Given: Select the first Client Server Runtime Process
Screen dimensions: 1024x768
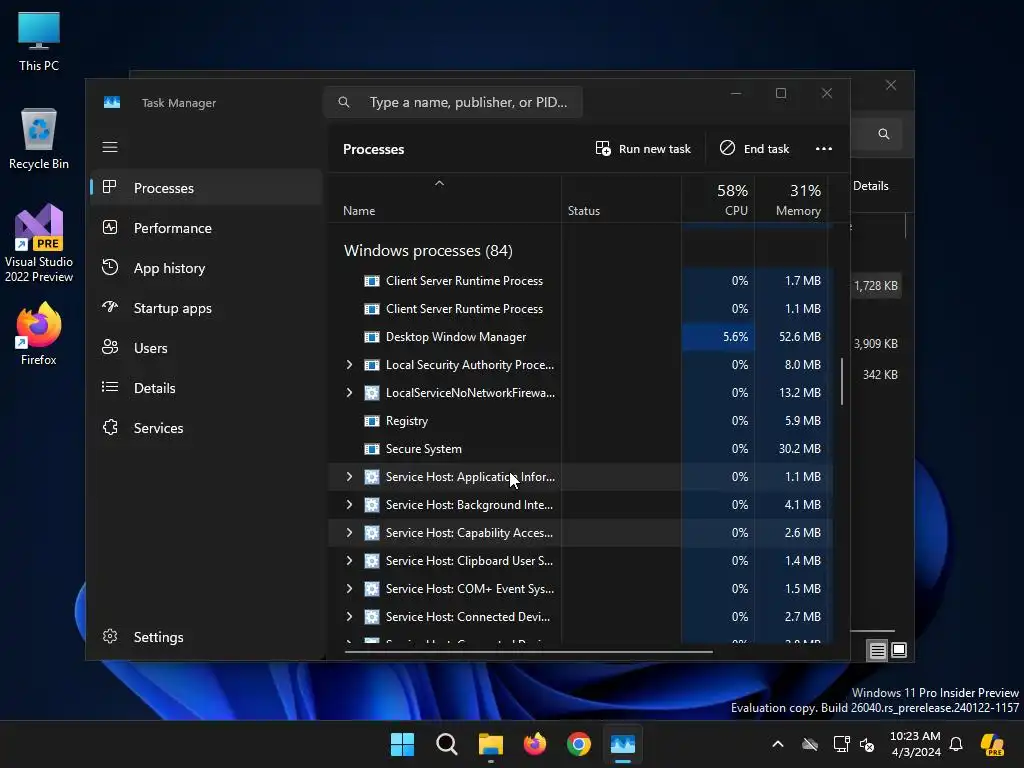Looking at the screenshot, I should (x=580, y=281).
